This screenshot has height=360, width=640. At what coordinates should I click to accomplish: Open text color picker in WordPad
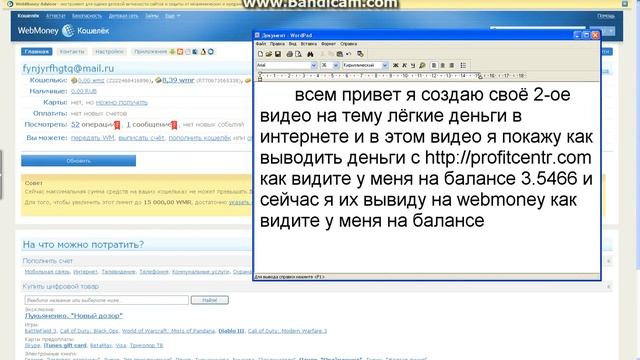pyautogui.click(x=422, y=65)
